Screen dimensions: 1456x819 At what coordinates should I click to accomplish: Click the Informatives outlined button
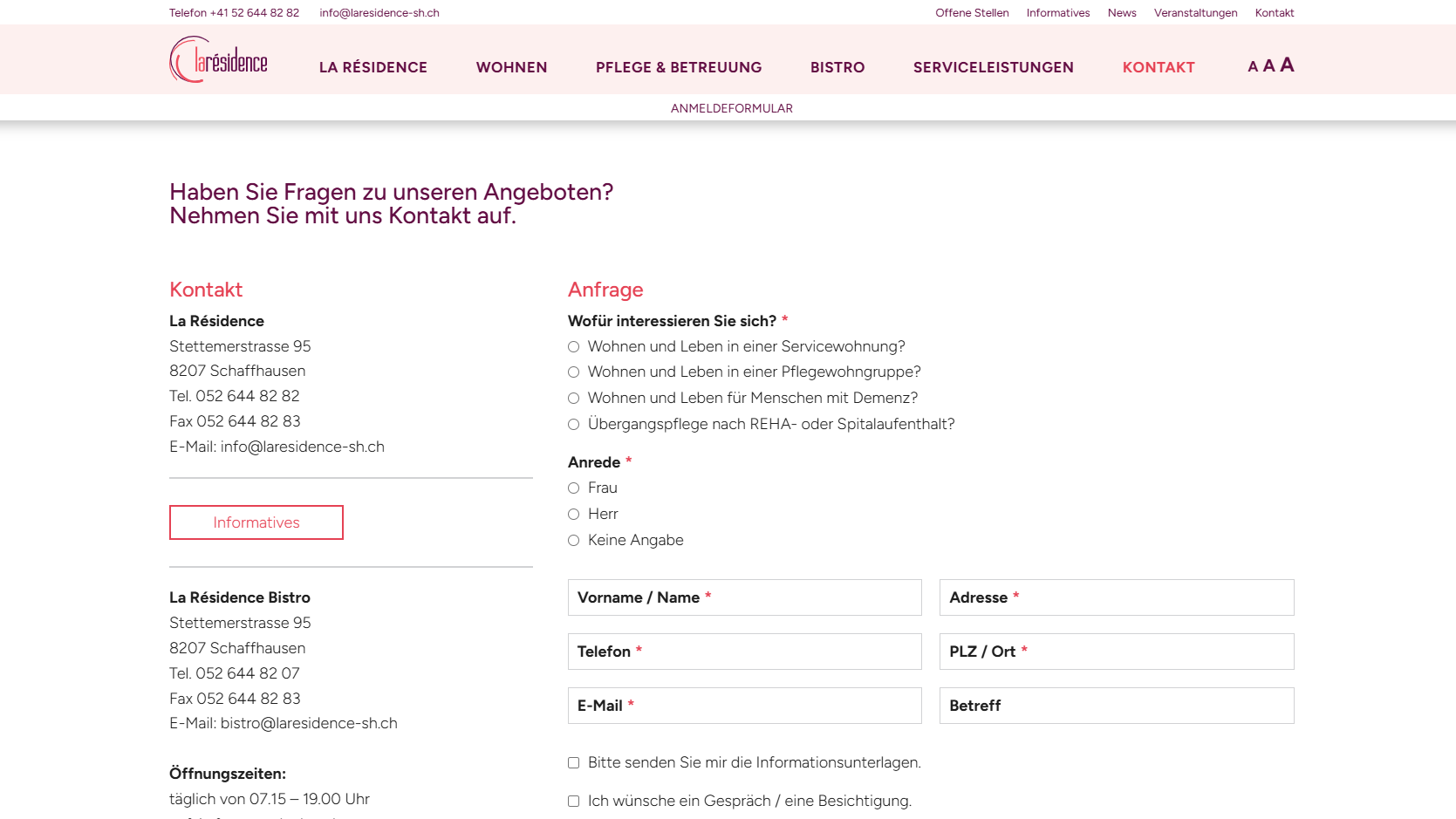click(x=256, y=522)
